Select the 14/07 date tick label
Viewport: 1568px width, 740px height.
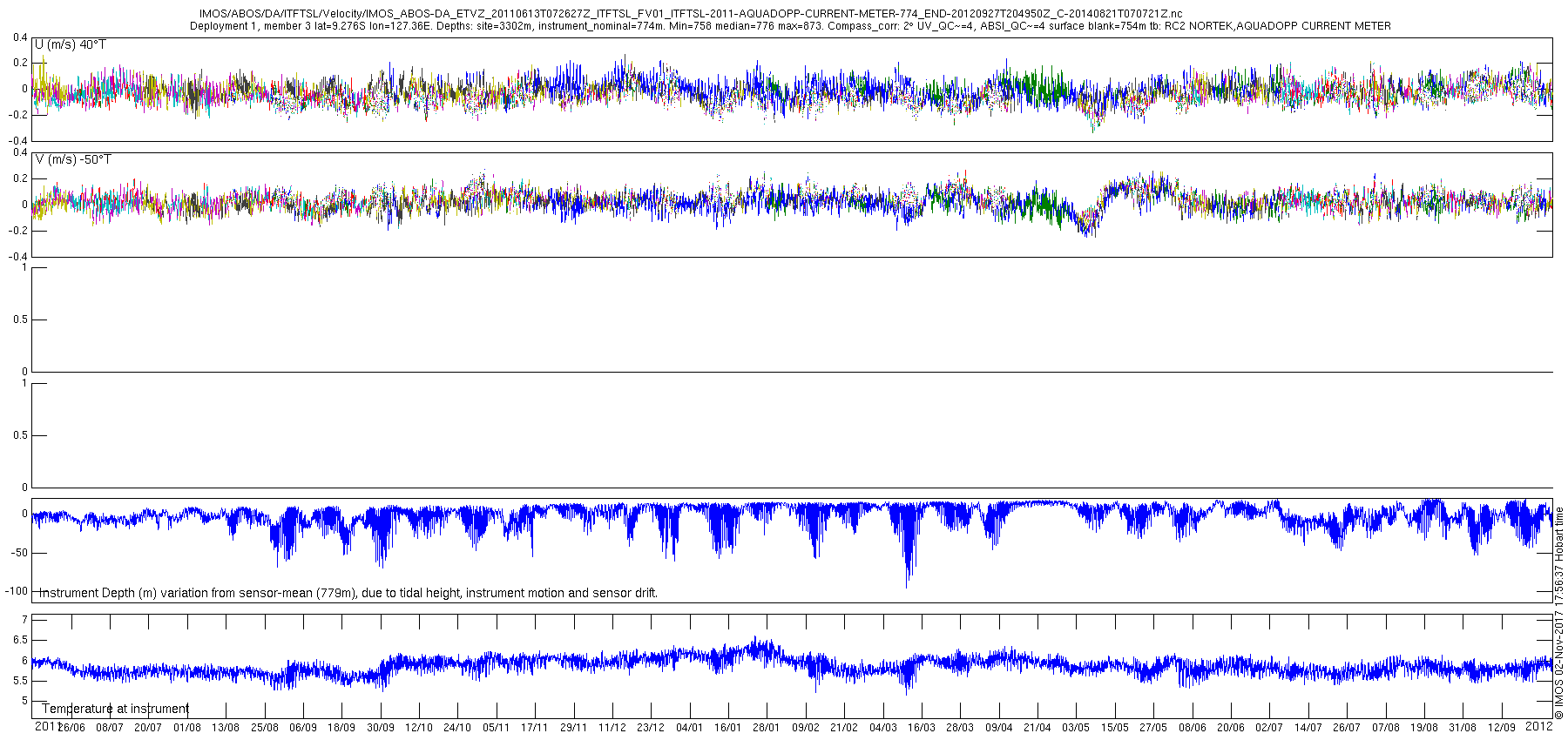[x=1308, y=728]
